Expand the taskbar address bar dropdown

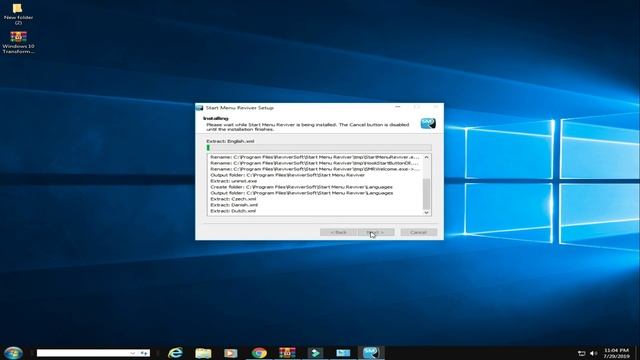coord(133,353)
